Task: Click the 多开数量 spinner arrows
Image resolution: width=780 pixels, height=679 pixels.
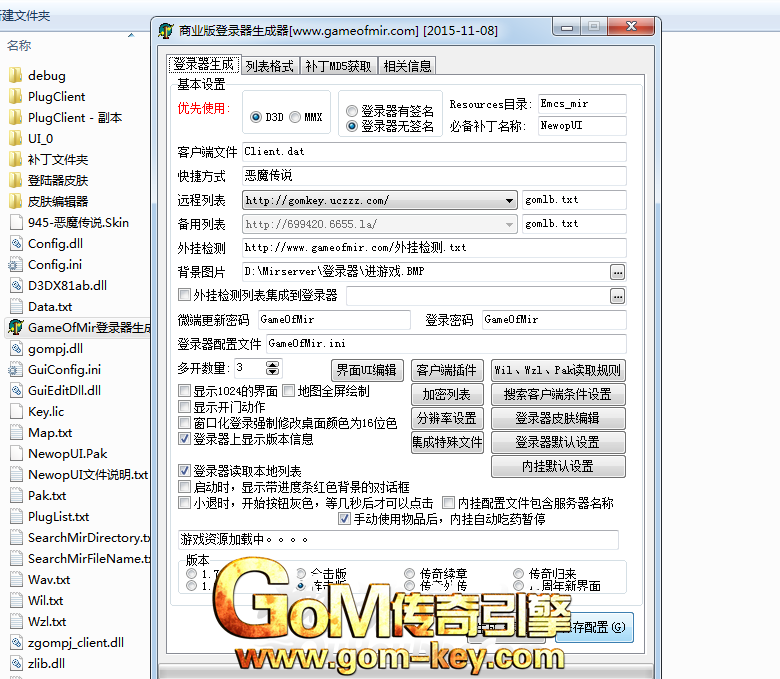Action: click(273, 368)
